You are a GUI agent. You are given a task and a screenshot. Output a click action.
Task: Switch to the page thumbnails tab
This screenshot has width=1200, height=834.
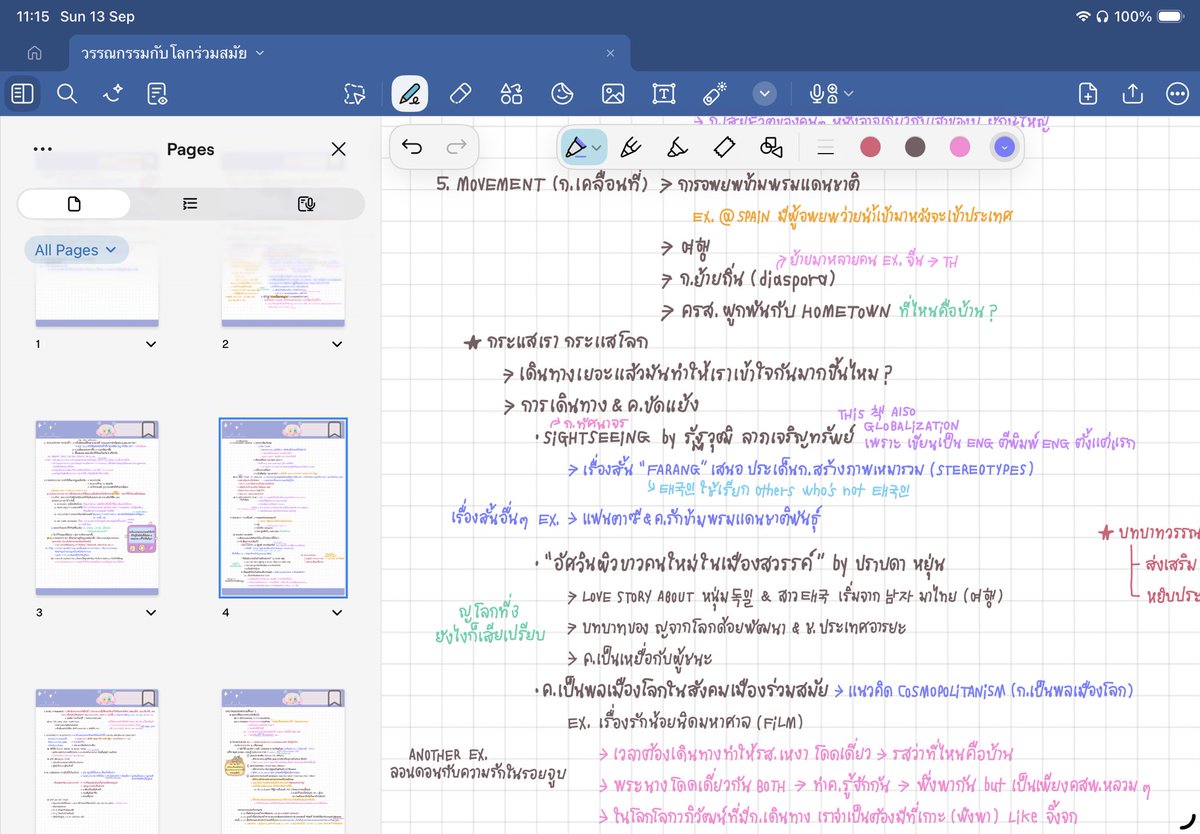click(74, 204)
